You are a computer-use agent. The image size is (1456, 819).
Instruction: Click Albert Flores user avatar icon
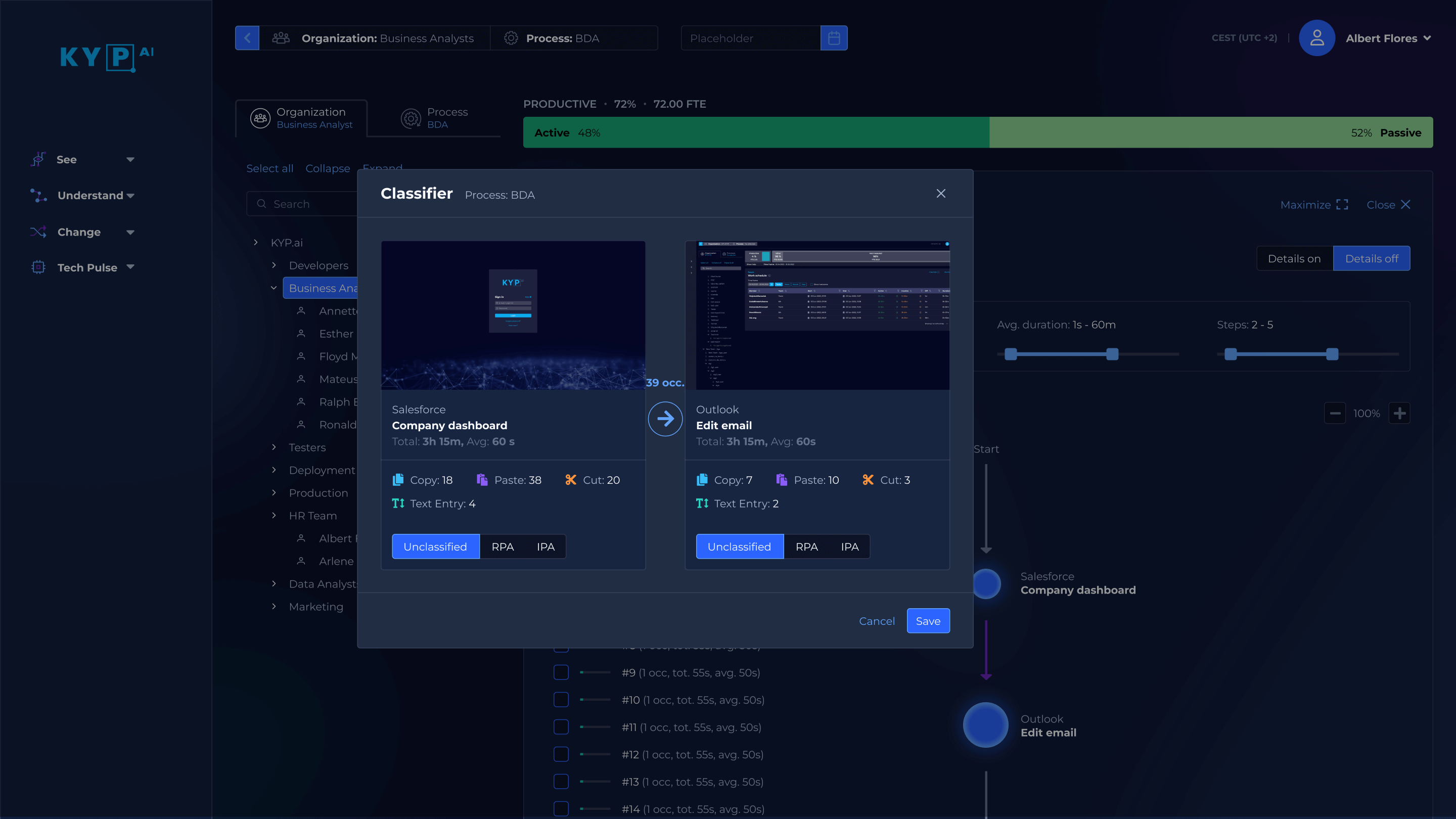pos(1316,38)
